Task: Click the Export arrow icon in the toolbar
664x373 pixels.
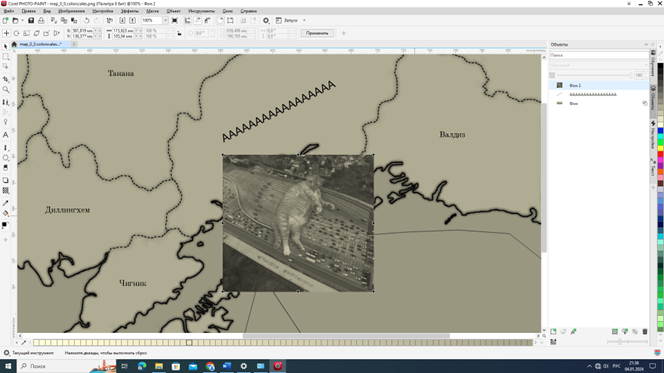Action: [133, 20]
